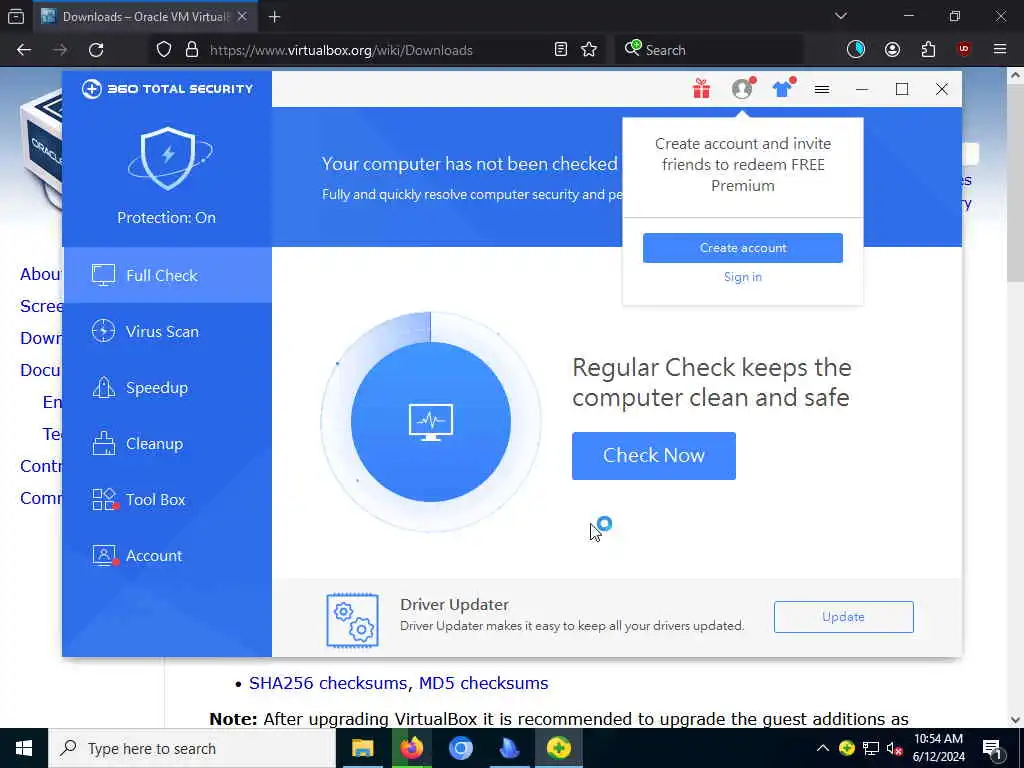Click the Firefox Search box

click(709, 50)
